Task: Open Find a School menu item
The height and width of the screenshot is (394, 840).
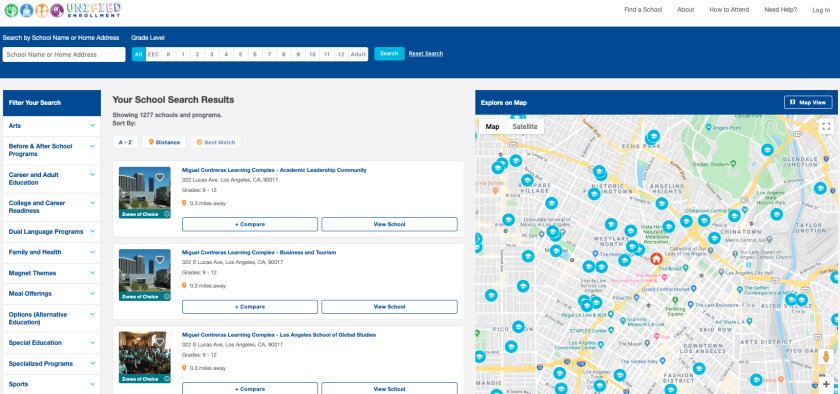Action: coord(643,10)
